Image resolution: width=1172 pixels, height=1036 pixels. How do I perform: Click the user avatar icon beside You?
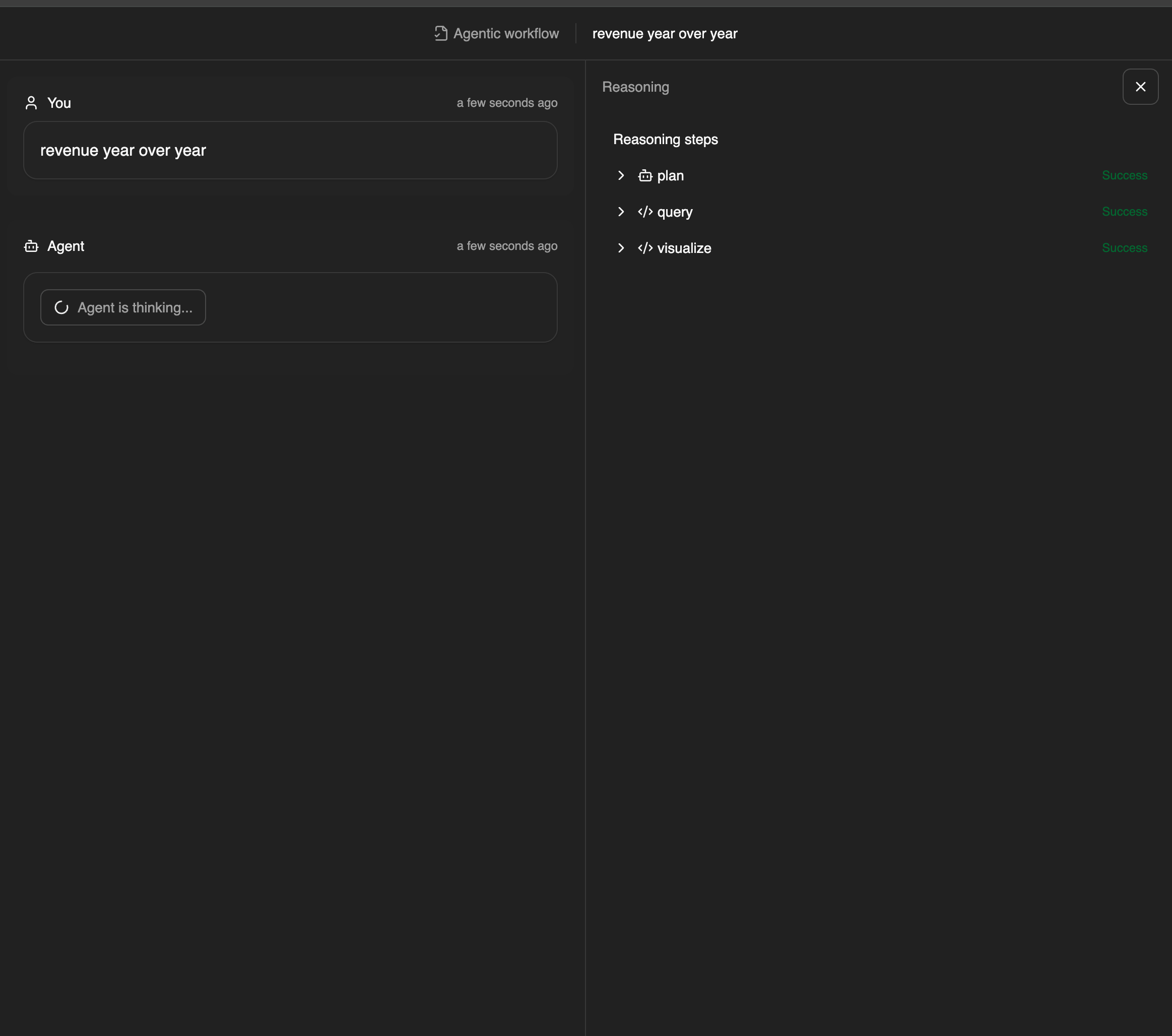[x=32, y=103]
